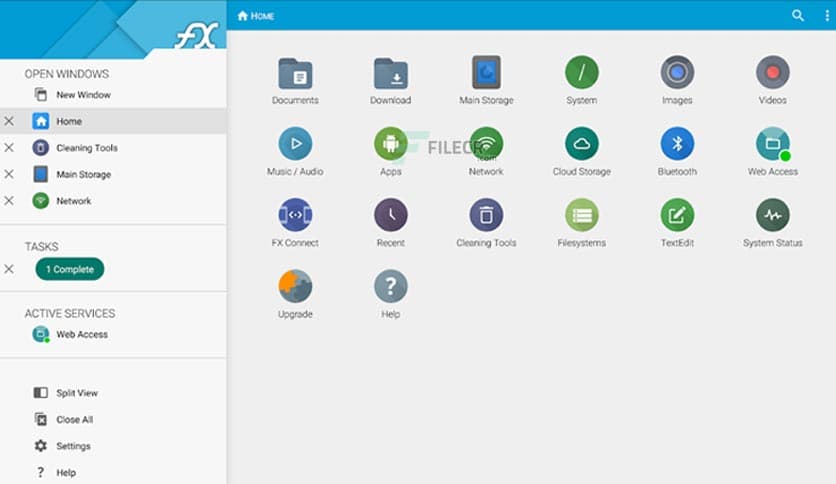Open Main Storage in the home grid

coord(486,72)
